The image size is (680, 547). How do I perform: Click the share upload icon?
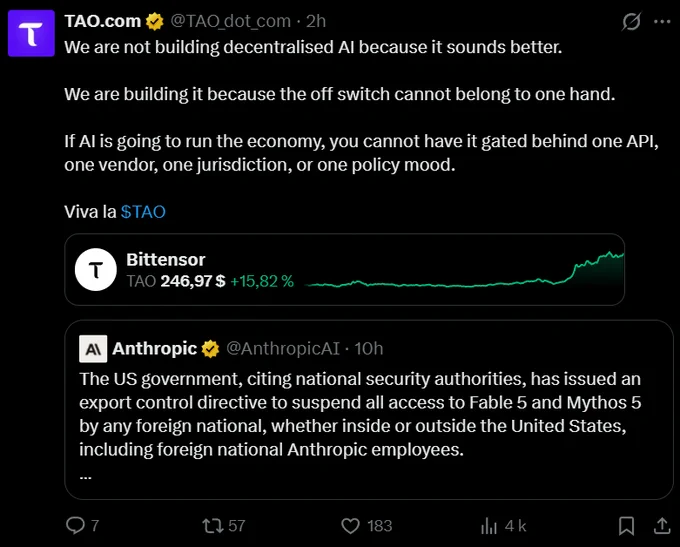pyautogui.click(x=662, y=526)
